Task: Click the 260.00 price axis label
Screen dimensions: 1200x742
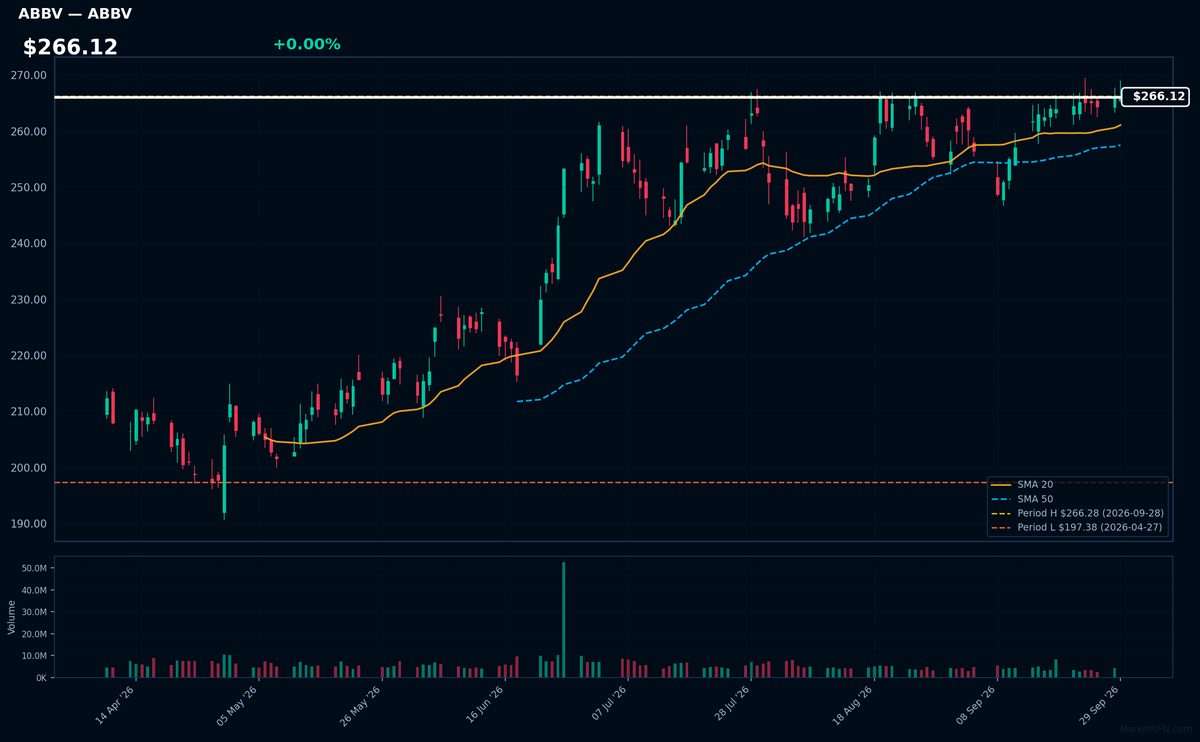Action: point(29,132)
